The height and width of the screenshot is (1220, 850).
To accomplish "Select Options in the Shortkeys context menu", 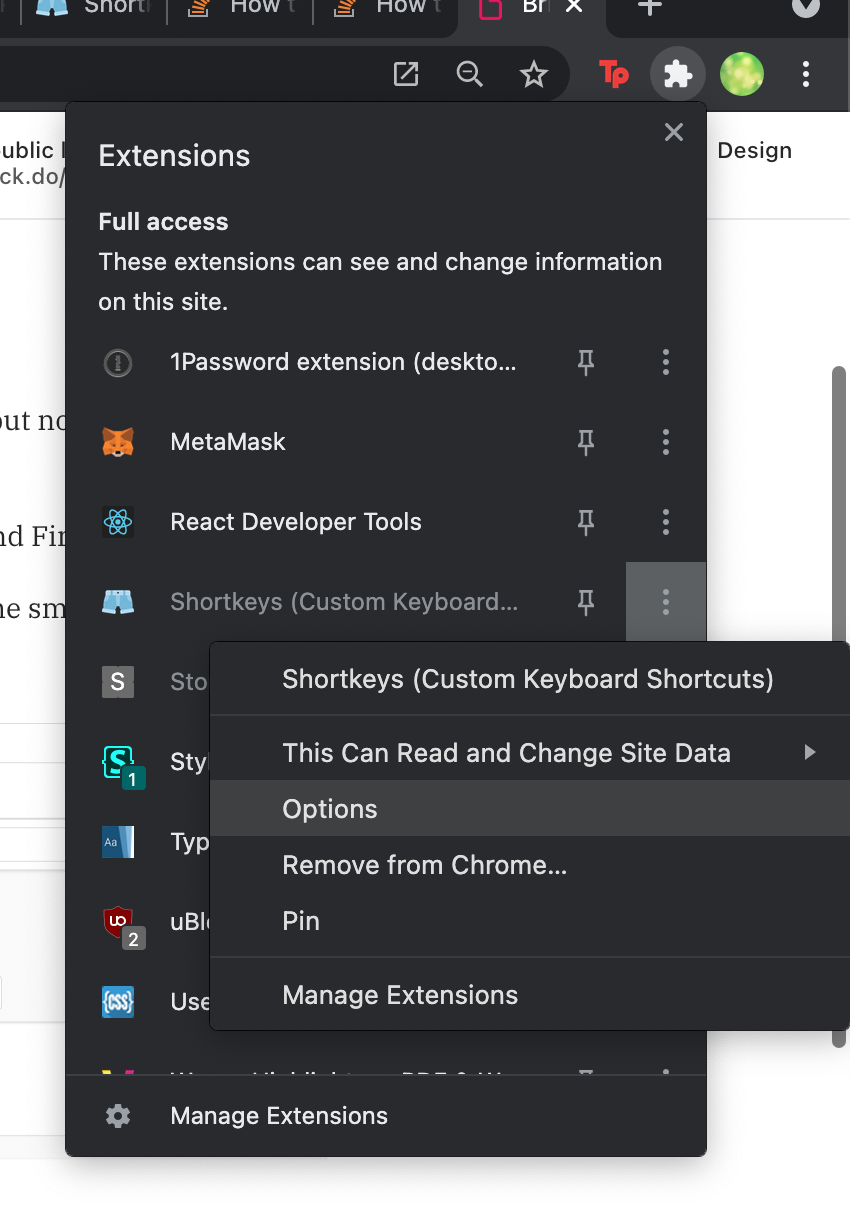I will (529, 809).
